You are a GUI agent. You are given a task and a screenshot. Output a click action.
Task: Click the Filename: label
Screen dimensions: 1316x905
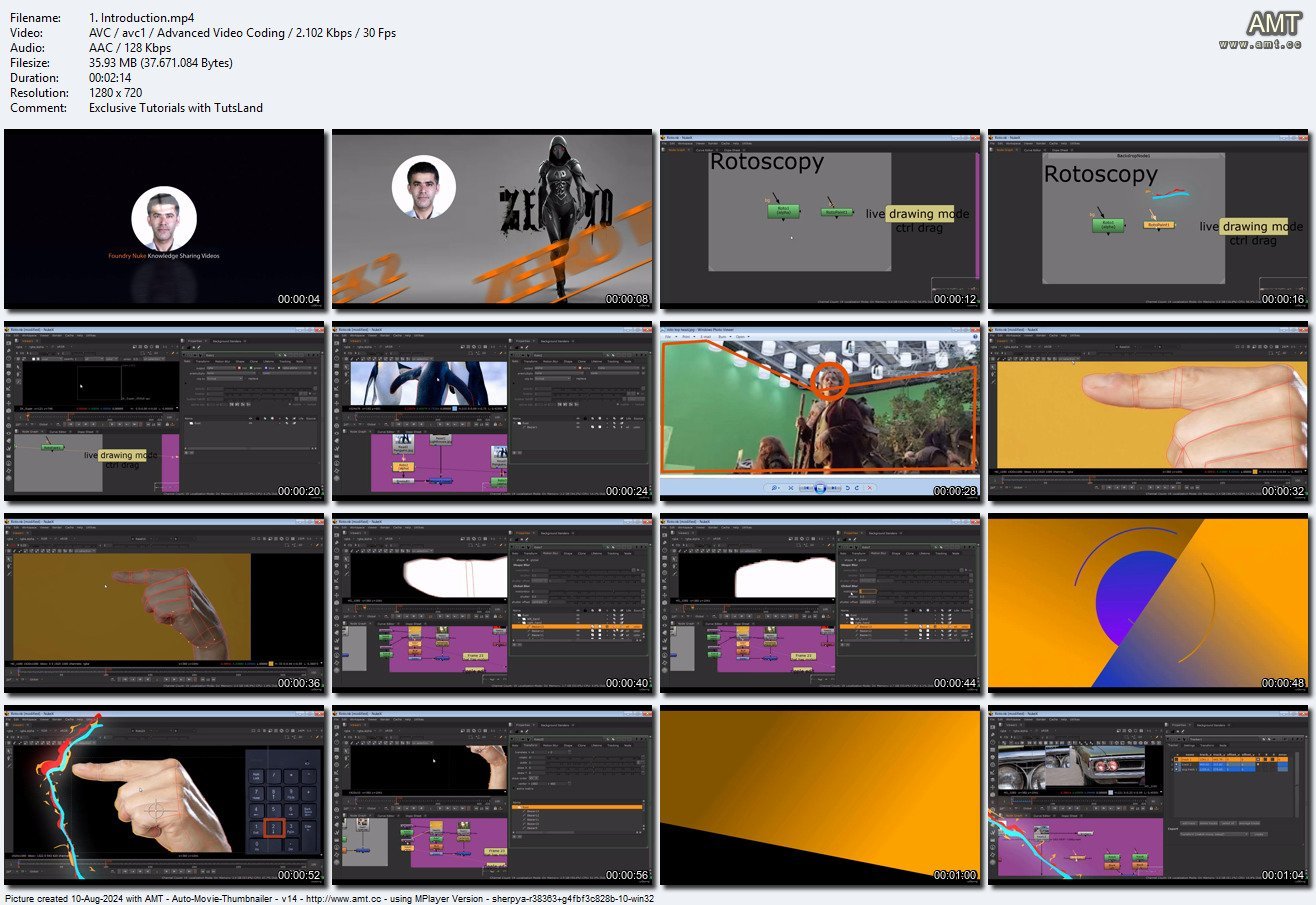(x=33, y=18)
